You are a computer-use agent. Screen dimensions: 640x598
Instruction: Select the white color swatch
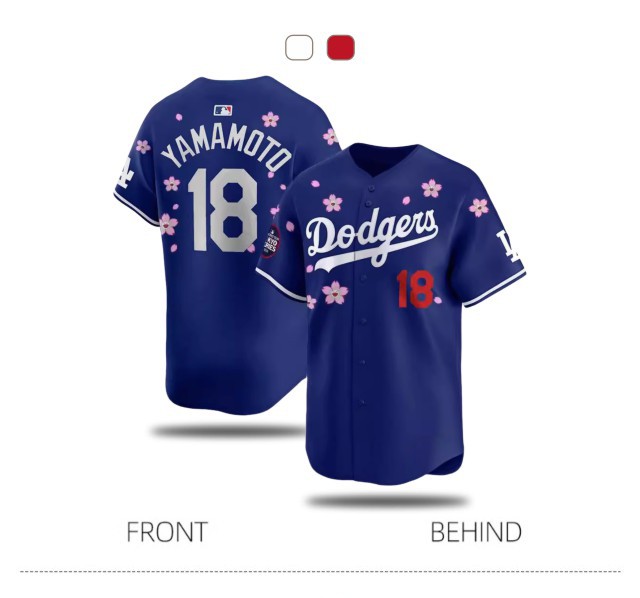tap(299, 48)
